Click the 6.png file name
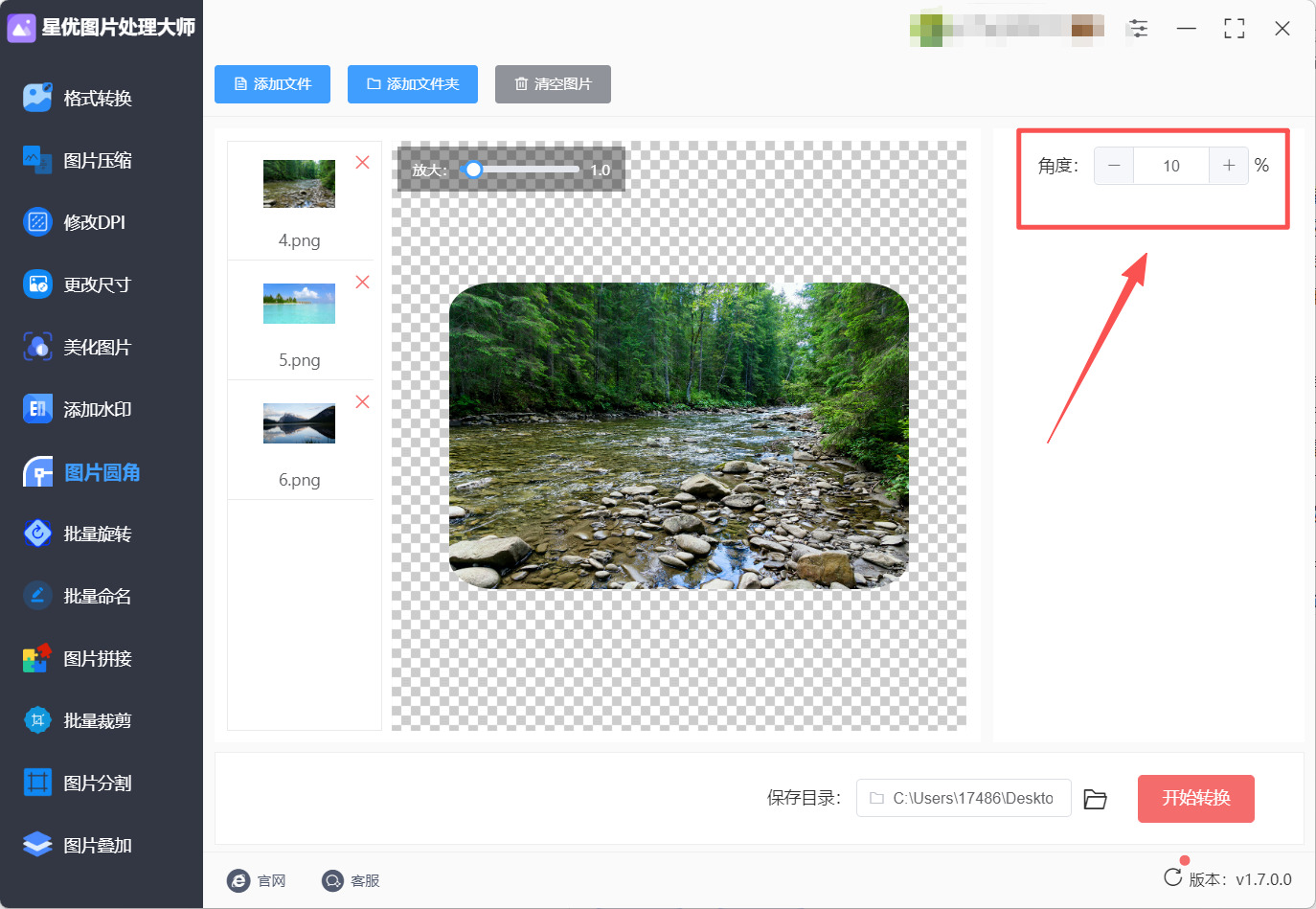 pyautogui.click(x=300, y=480)
